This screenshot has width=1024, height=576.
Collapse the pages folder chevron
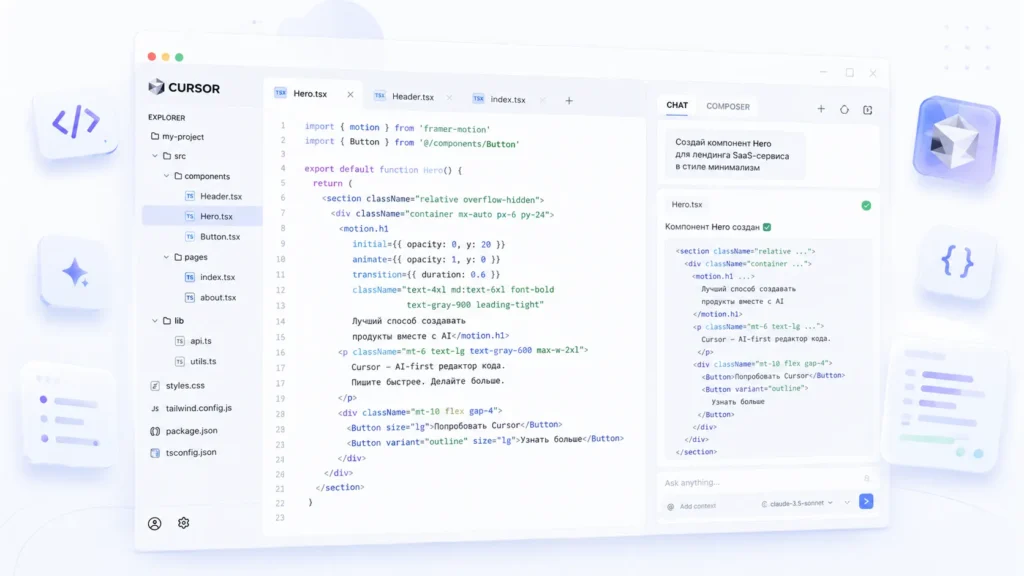[166, 257]
